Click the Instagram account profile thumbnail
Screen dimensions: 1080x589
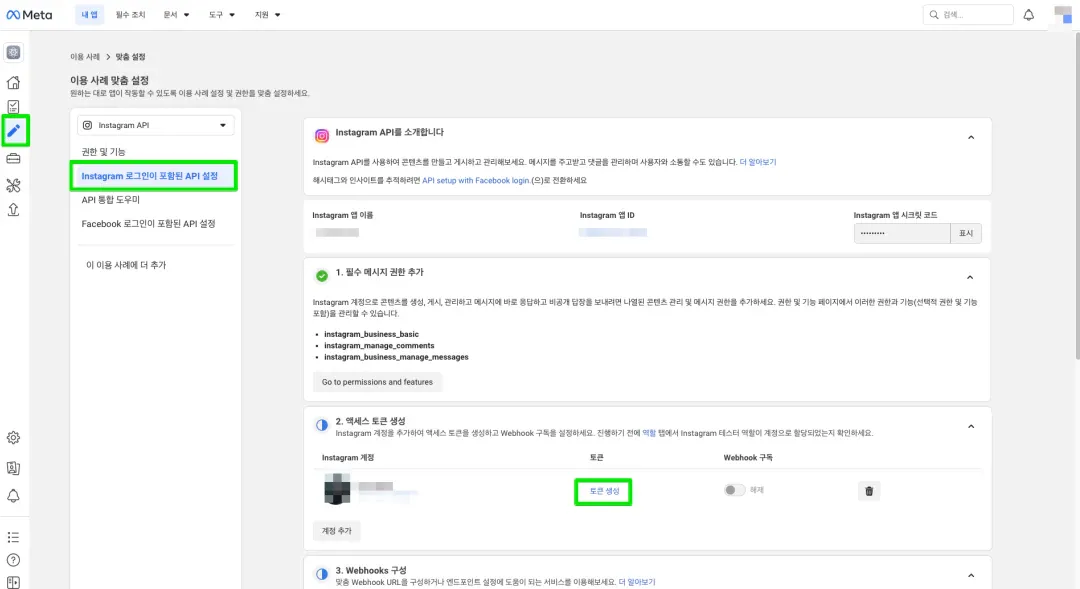pos(337,489)
